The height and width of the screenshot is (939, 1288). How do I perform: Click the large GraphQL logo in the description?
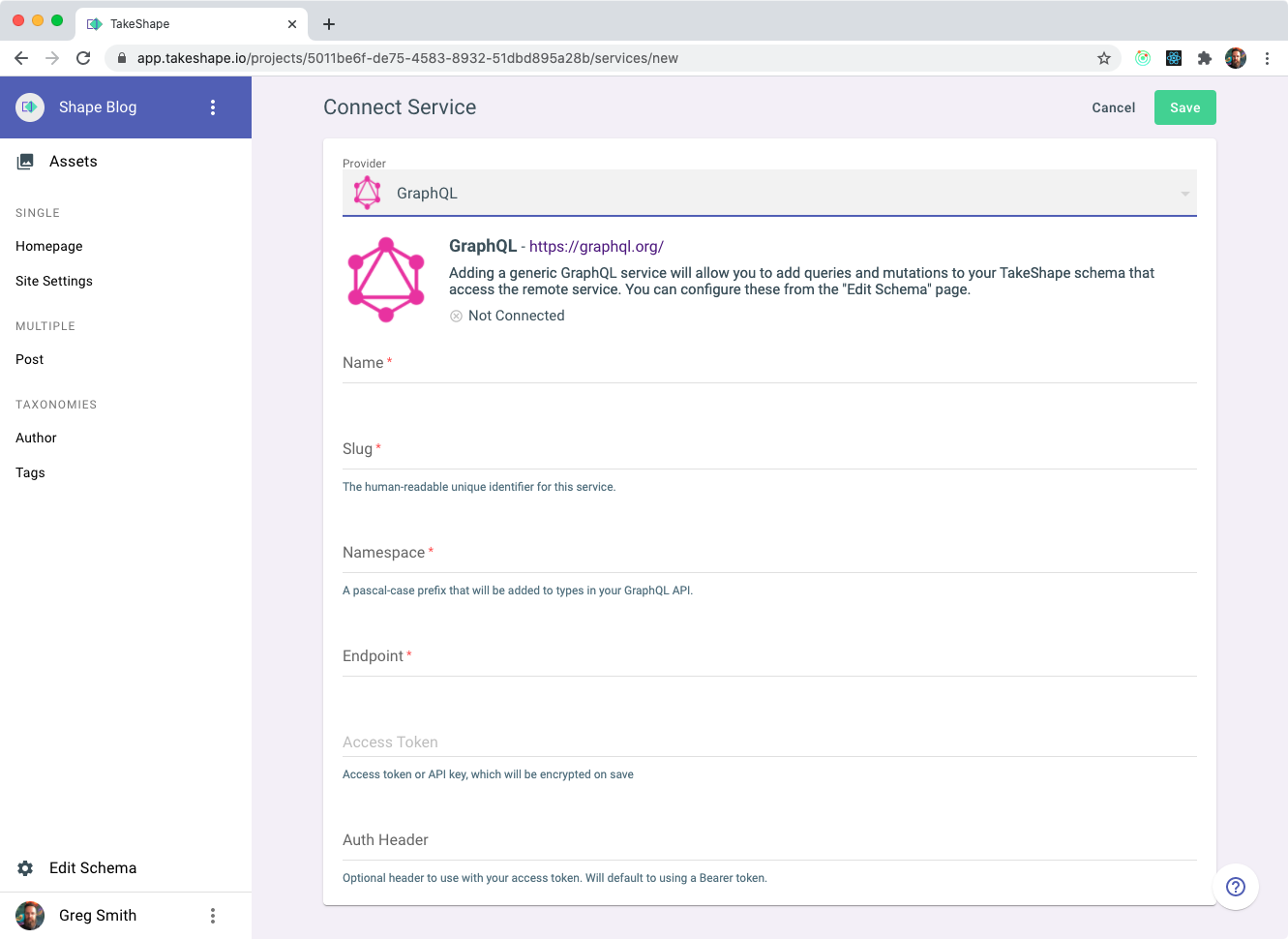[386, 280]
